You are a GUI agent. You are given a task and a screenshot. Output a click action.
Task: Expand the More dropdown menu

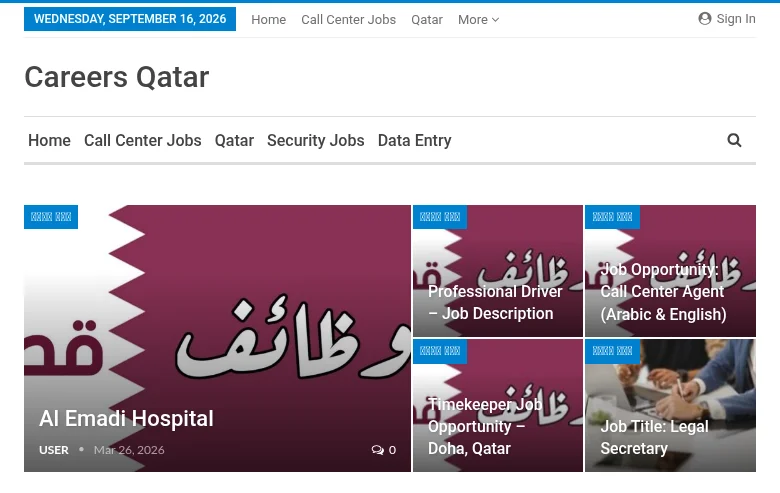[x=478, y=19]
